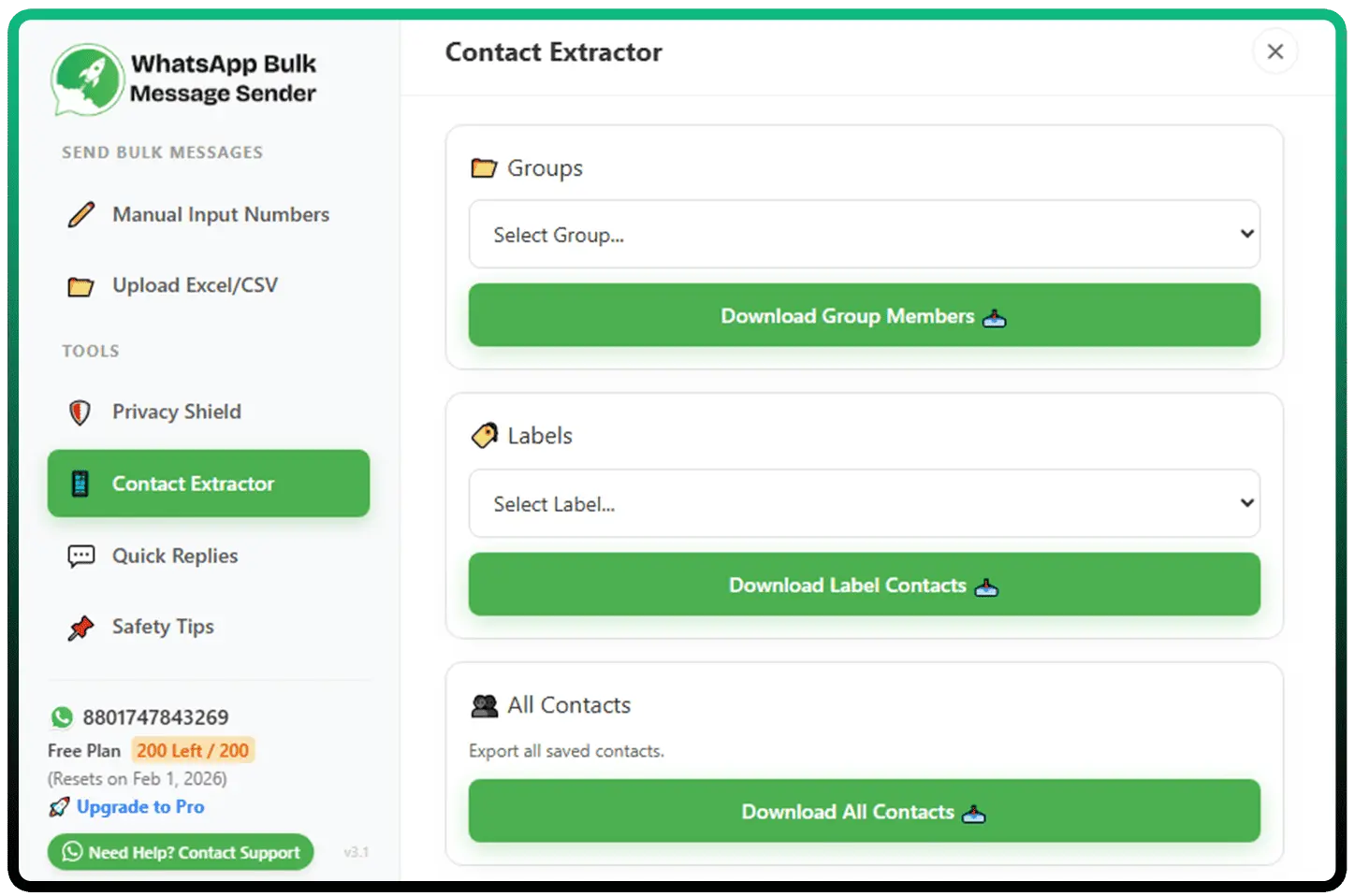
Task: Click the Labels tag icon
Action: tap(484, 435)
